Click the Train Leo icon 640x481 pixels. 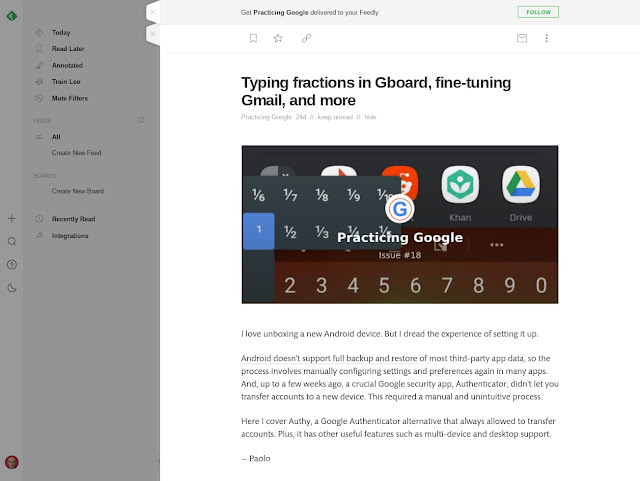point(39,82)
